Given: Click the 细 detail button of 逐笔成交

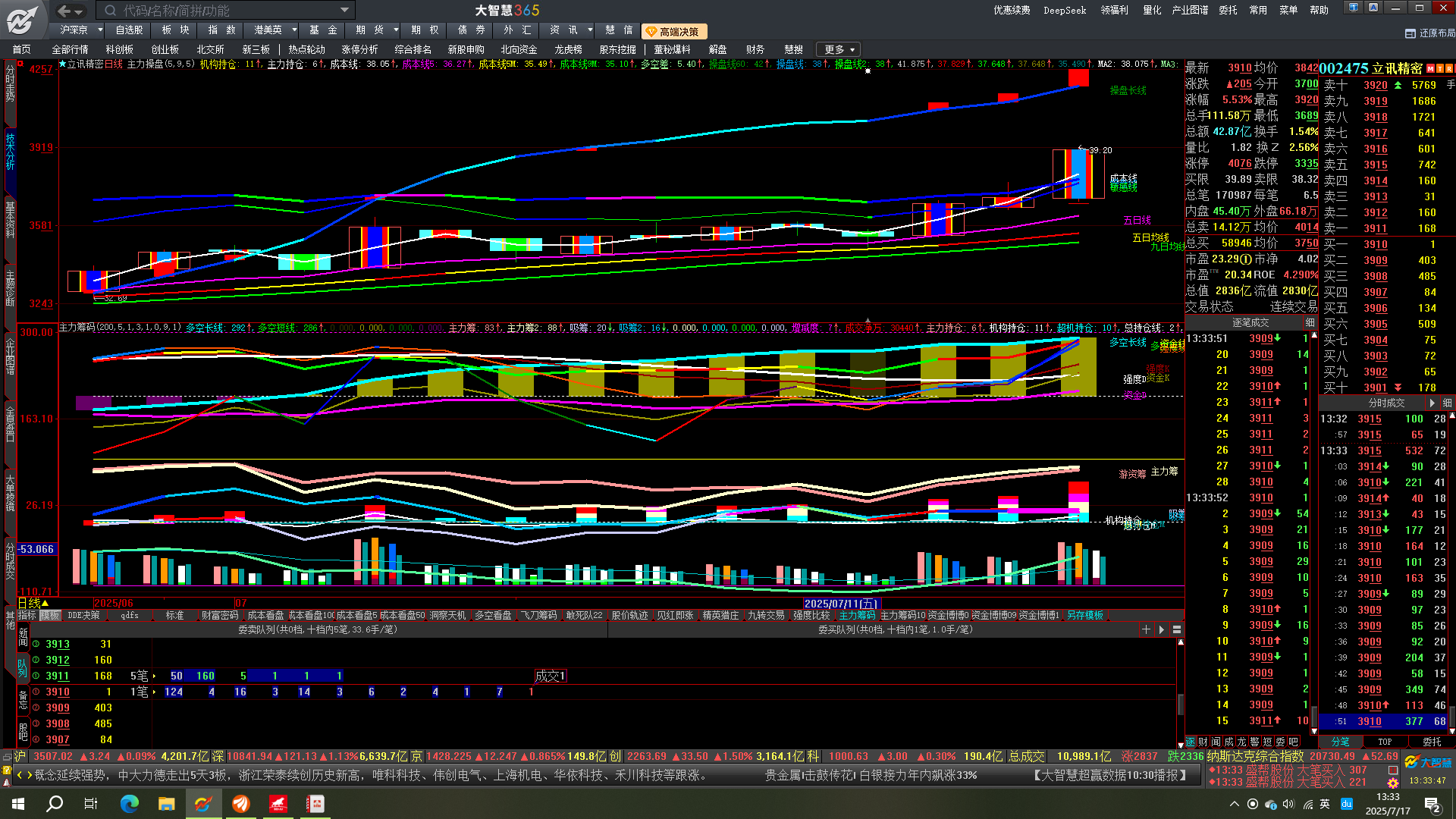Looking at the screenshot, I should [1310, 322].
